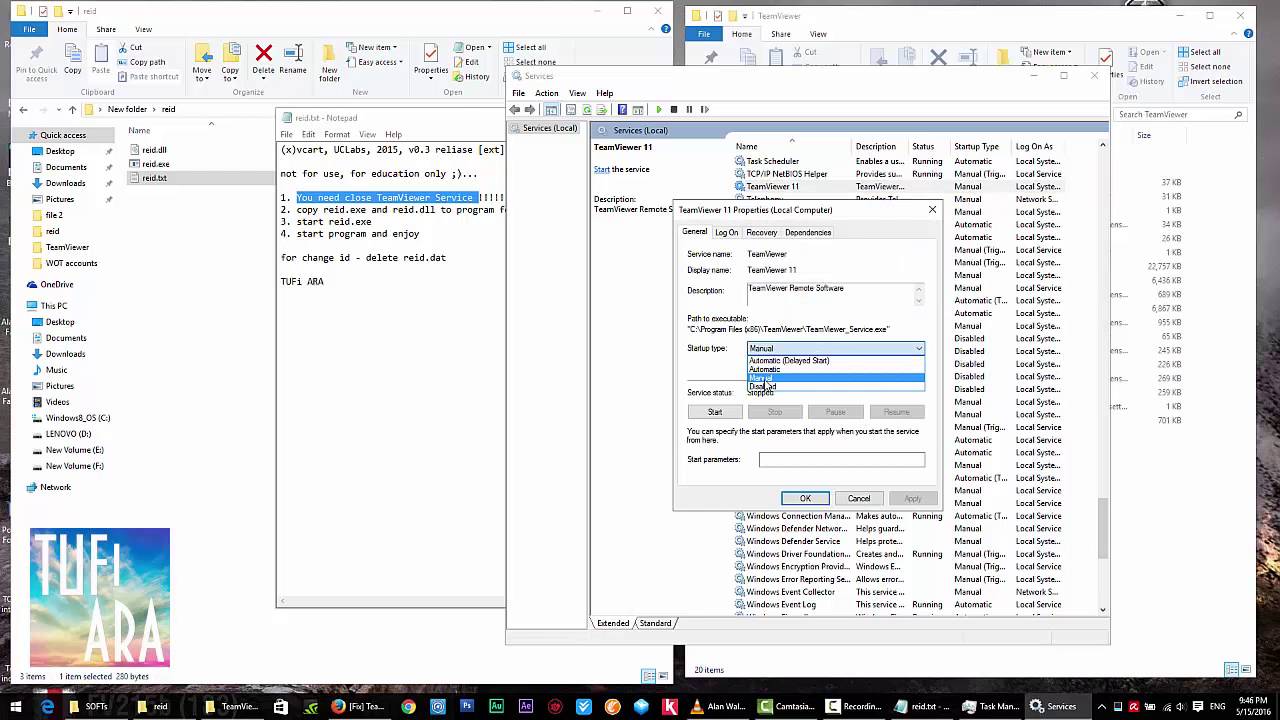Switch to Dependencies tab in properties dialog
1280x720 pixels.
pos(808,232)
